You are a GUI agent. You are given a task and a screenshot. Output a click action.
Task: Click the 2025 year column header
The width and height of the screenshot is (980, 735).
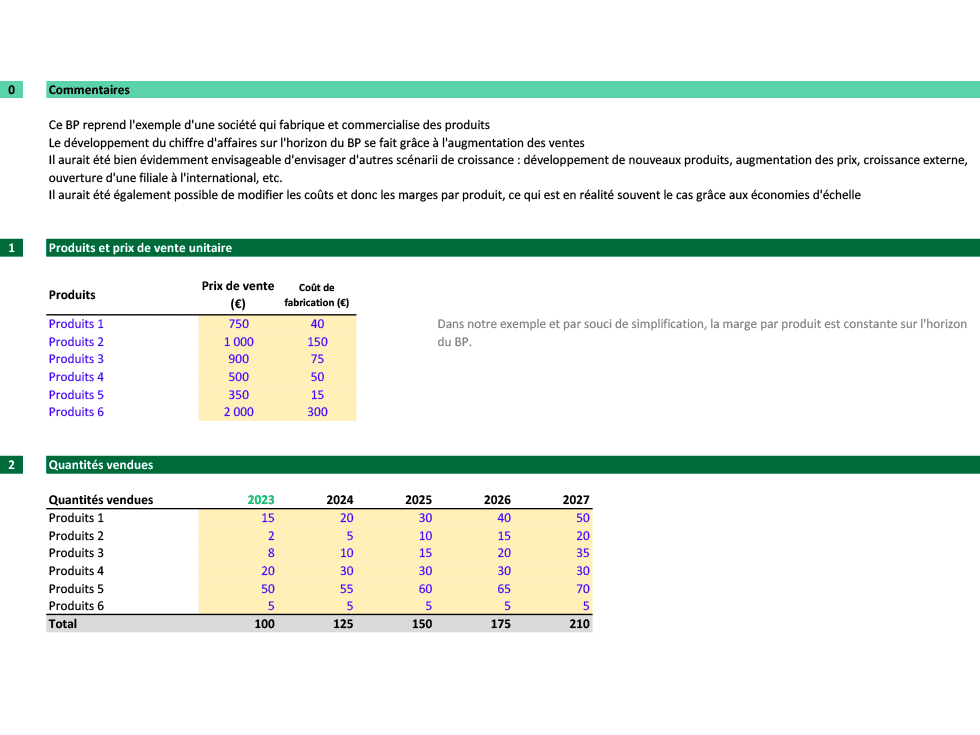pos(418,499)
